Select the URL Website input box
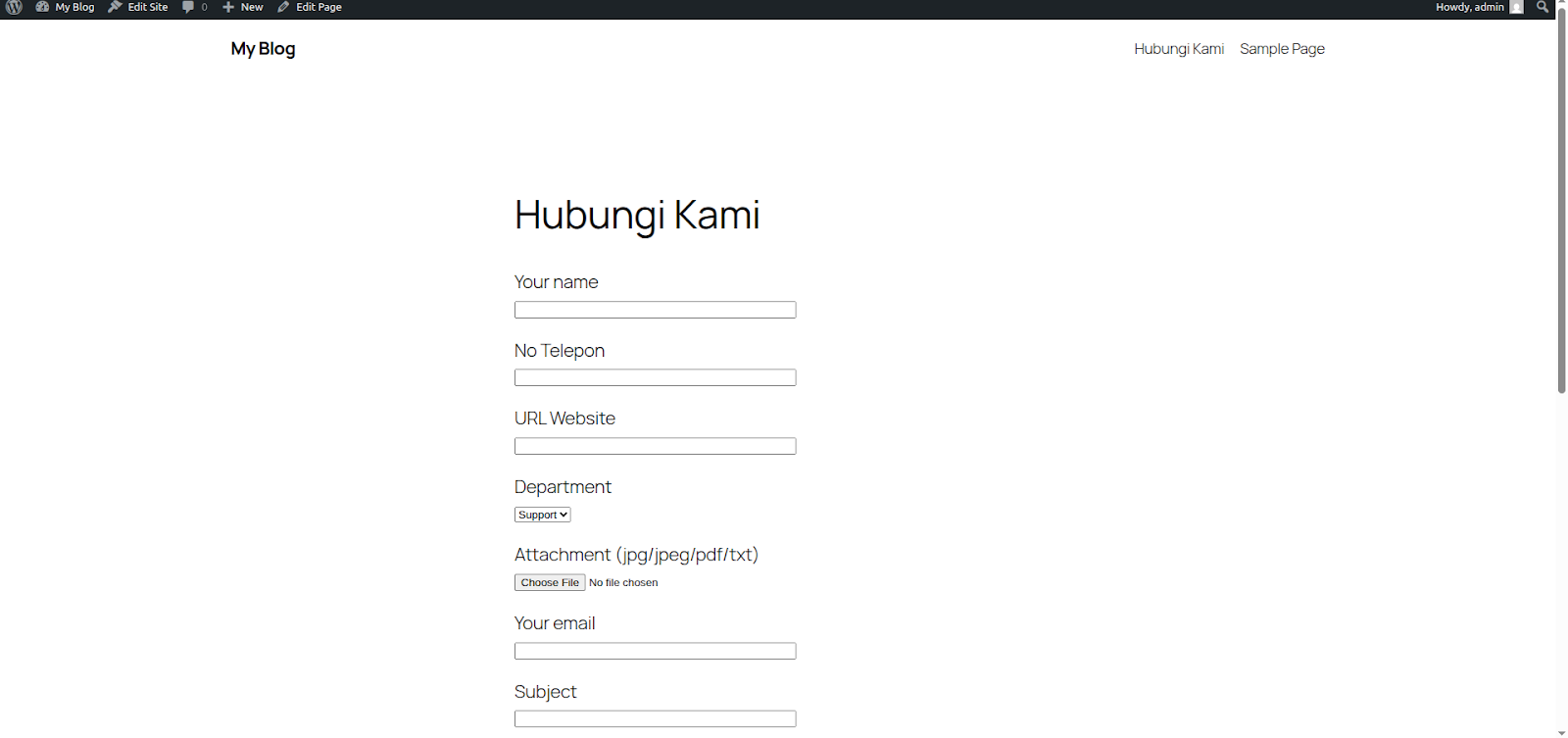This screenshot has height=738, width=1568. pyautogui.click(x=655, y=446)
